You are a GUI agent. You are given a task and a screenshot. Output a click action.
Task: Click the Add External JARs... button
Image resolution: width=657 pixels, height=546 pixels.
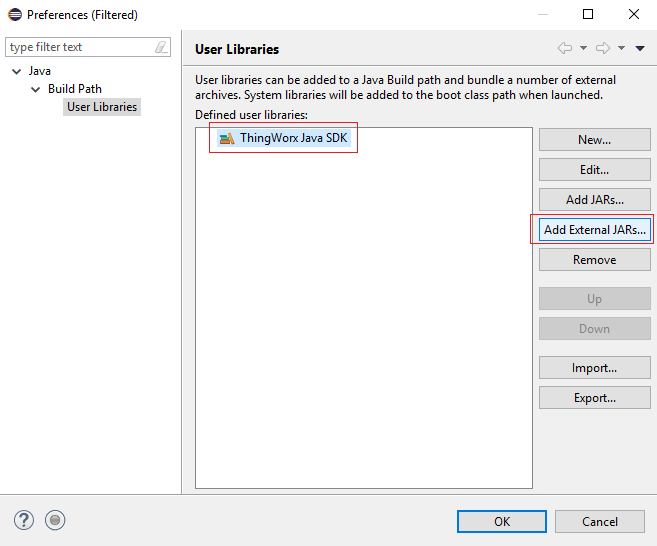[x=595, y=230]
